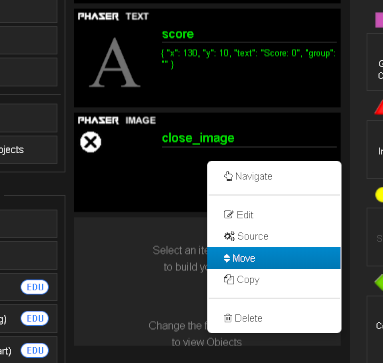Screen dimensions: 383x363
Task: Click the score JSON properties text
Action: (x=248, y=58)
